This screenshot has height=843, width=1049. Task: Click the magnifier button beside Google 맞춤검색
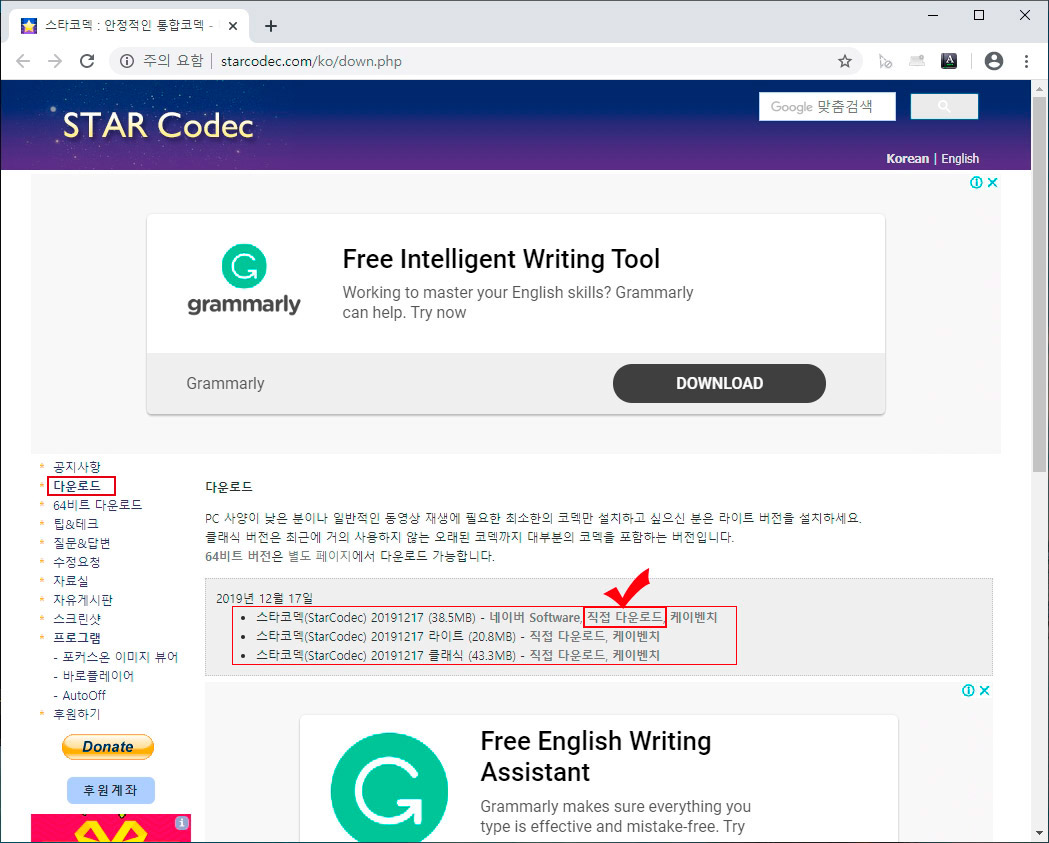tap(944, 106)
